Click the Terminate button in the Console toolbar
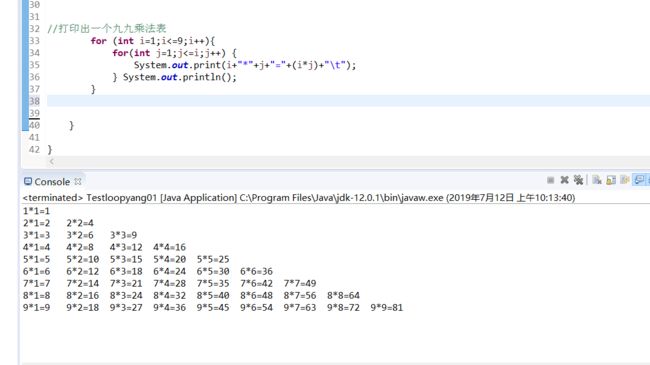 click(x=551, y=180)
